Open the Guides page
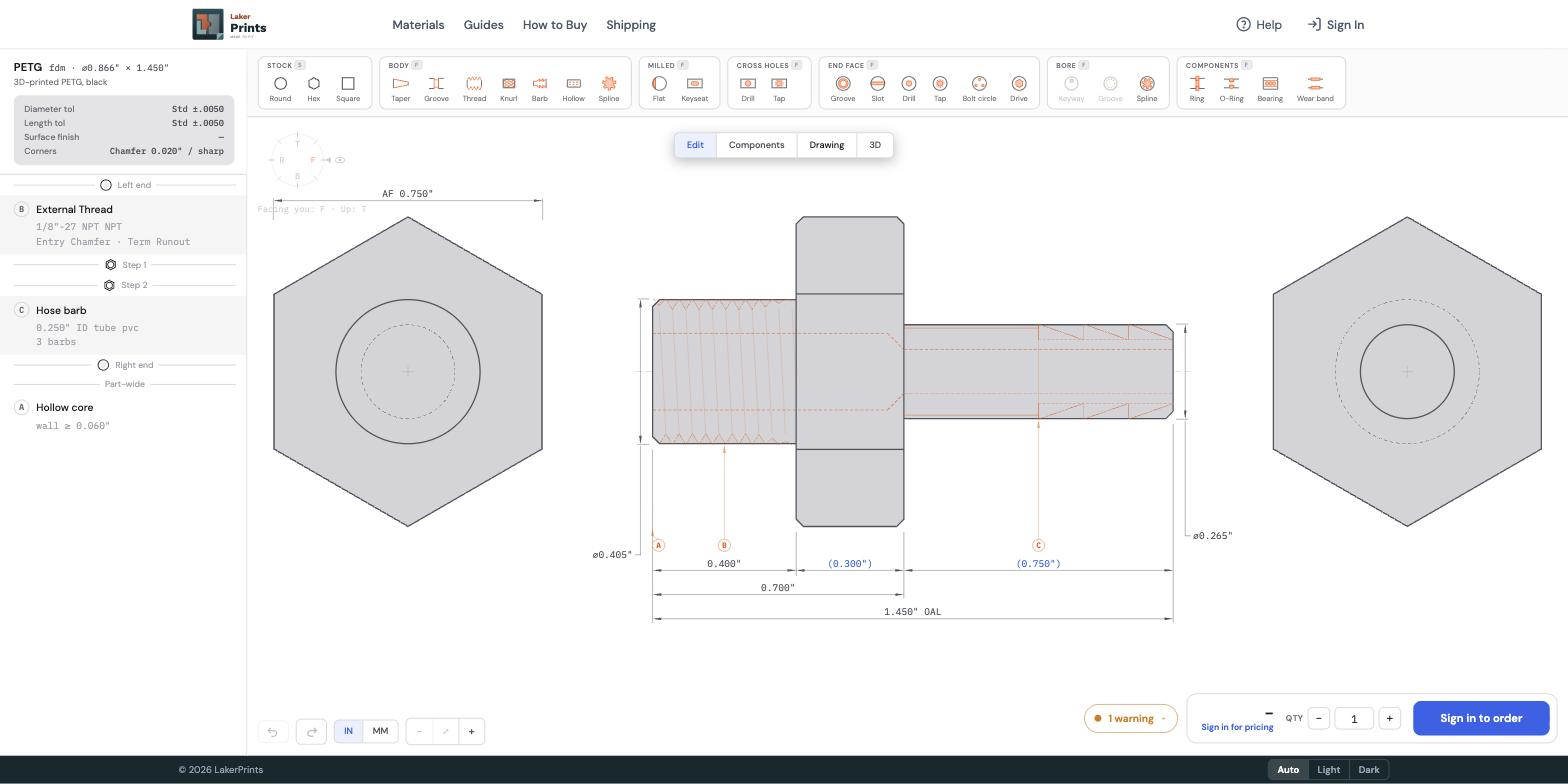This screenshot has width=1568, height=784. coord(484,25)
